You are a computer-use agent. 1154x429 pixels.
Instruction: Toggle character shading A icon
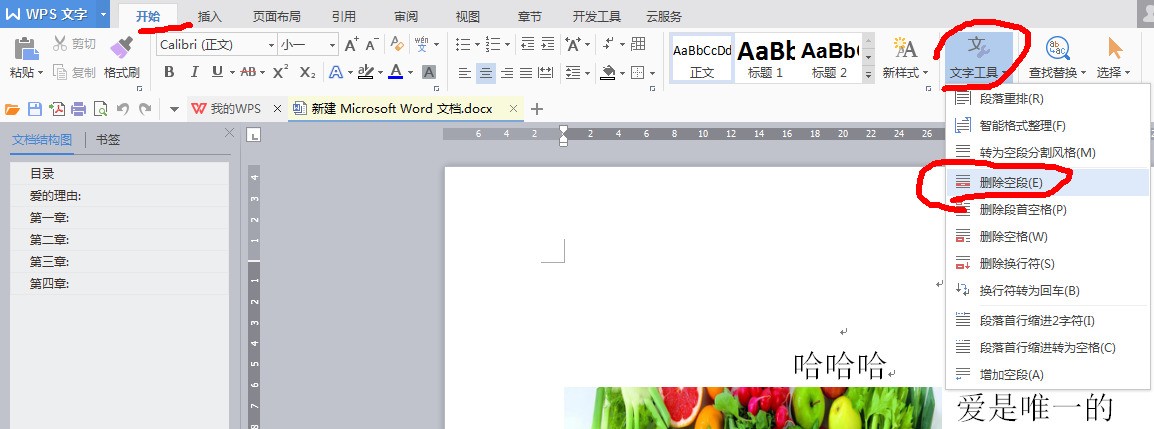(429, 72)
